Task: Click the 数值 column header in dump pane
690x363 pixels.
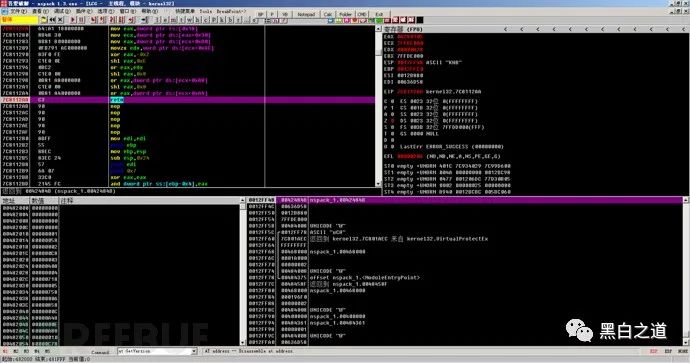Action: coord(44,200)
